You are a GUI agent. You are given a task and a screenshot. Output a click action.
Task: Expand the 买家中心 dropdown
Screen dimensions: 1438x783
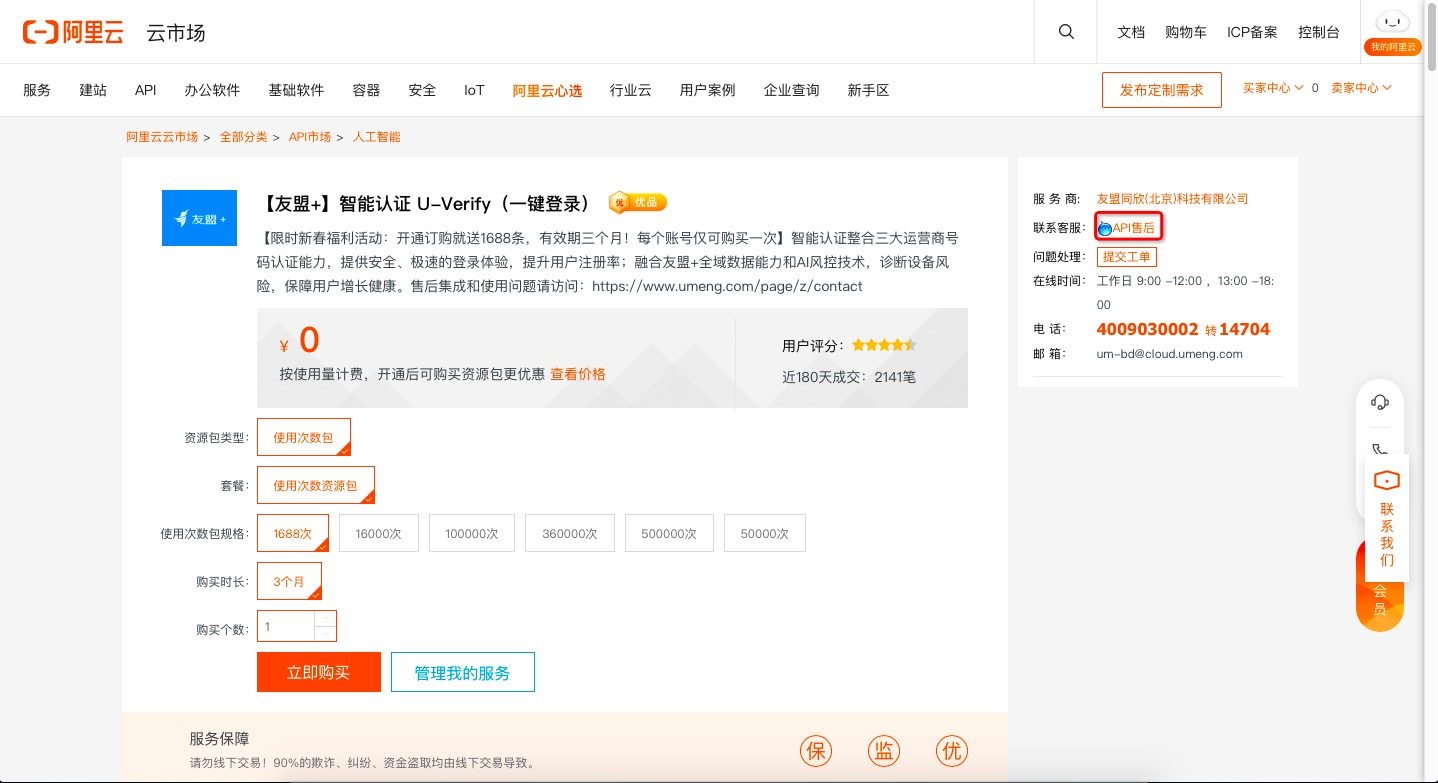click(1273, 88)
